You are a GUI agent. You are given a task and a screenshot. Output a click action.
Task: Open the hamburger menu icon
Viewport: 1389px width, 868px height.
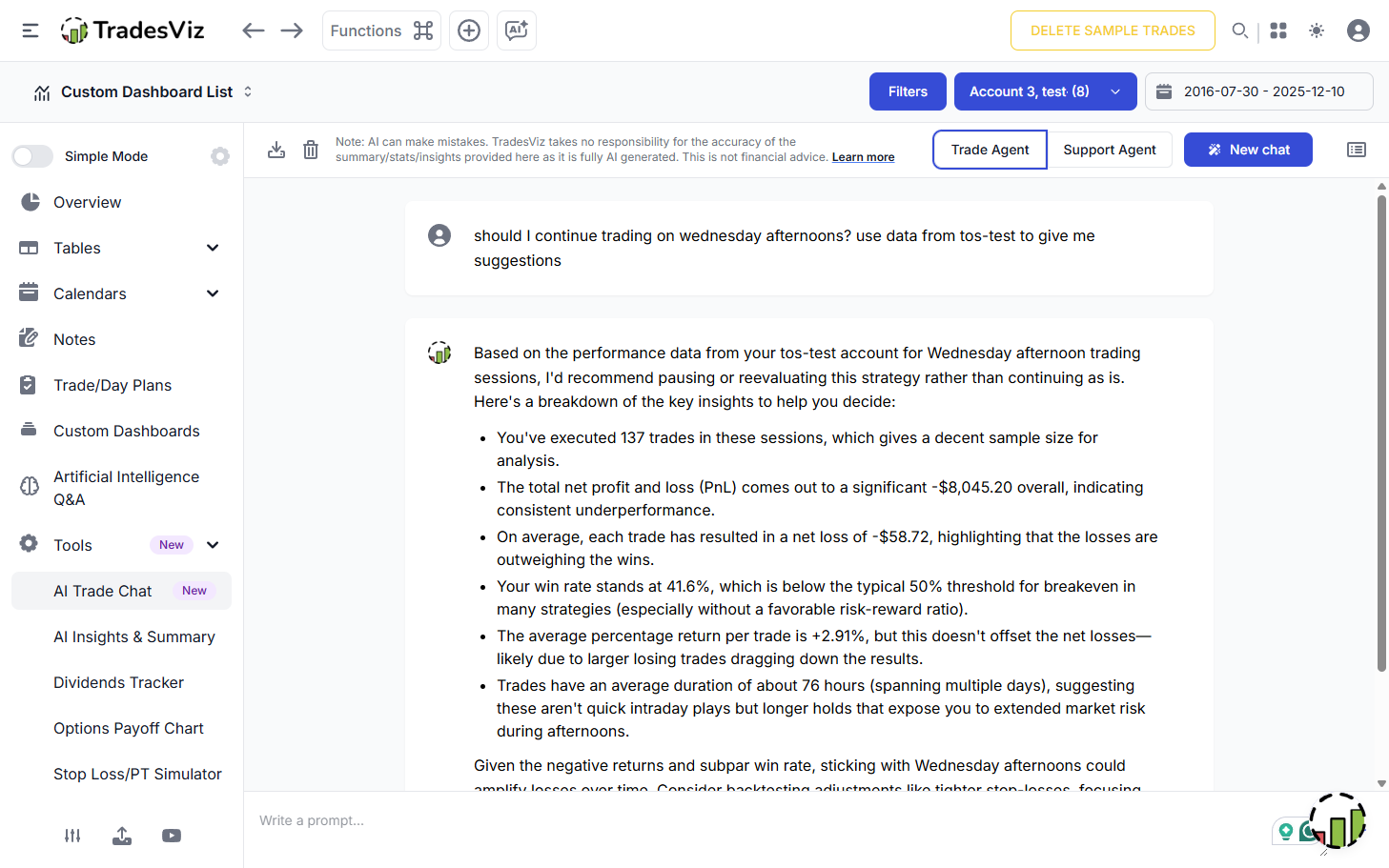(31, 30)
